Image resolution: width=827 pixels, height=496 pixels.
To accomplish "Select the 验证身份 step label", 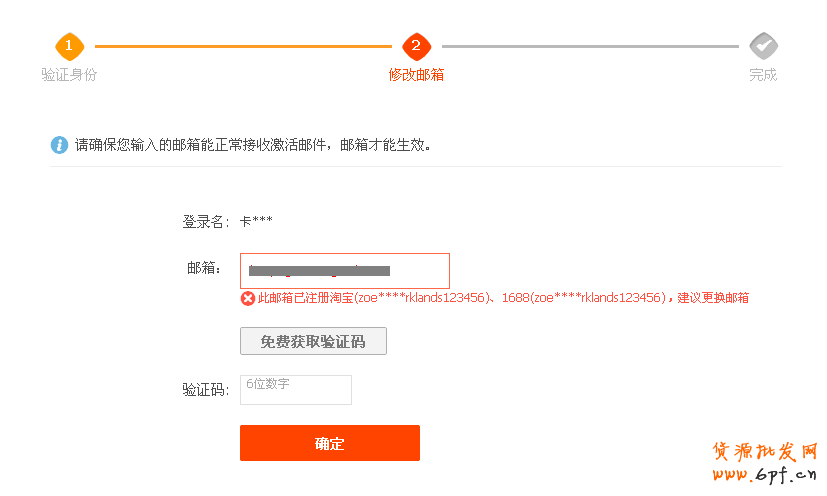I will (69, 75).
